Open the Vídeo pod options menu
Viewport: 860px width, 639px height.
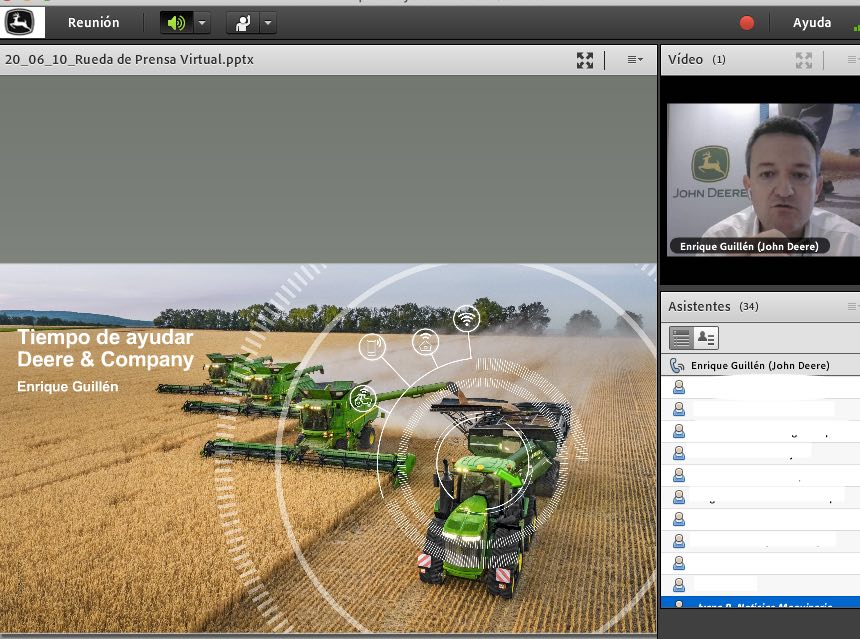(851, 59)
